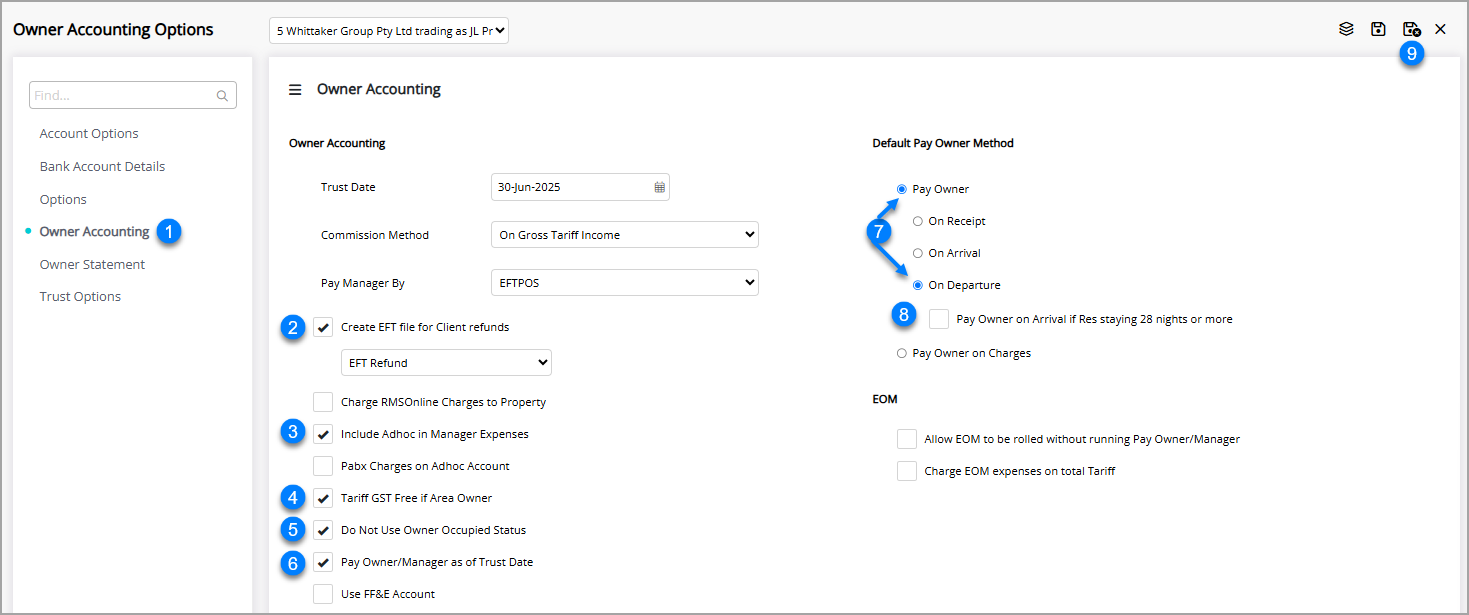1469x615 pixels.
Task: Switch to Trust Options section
Action: [x=80, y=297]
